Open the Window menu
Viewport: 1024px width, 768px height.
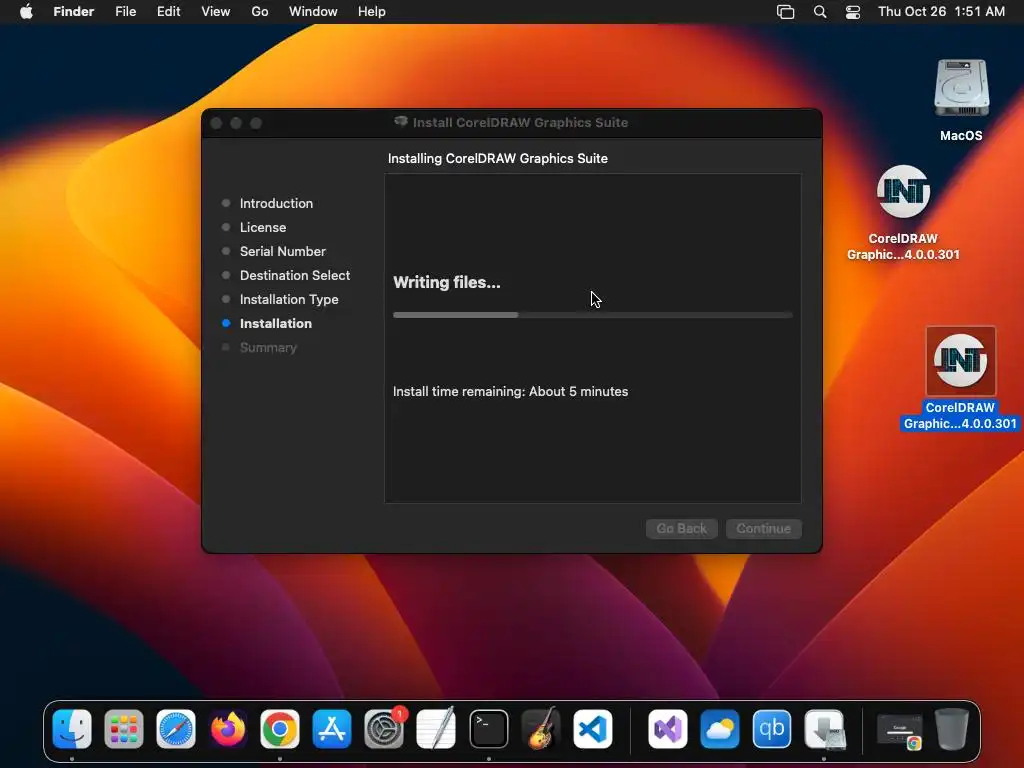(313, 12)
